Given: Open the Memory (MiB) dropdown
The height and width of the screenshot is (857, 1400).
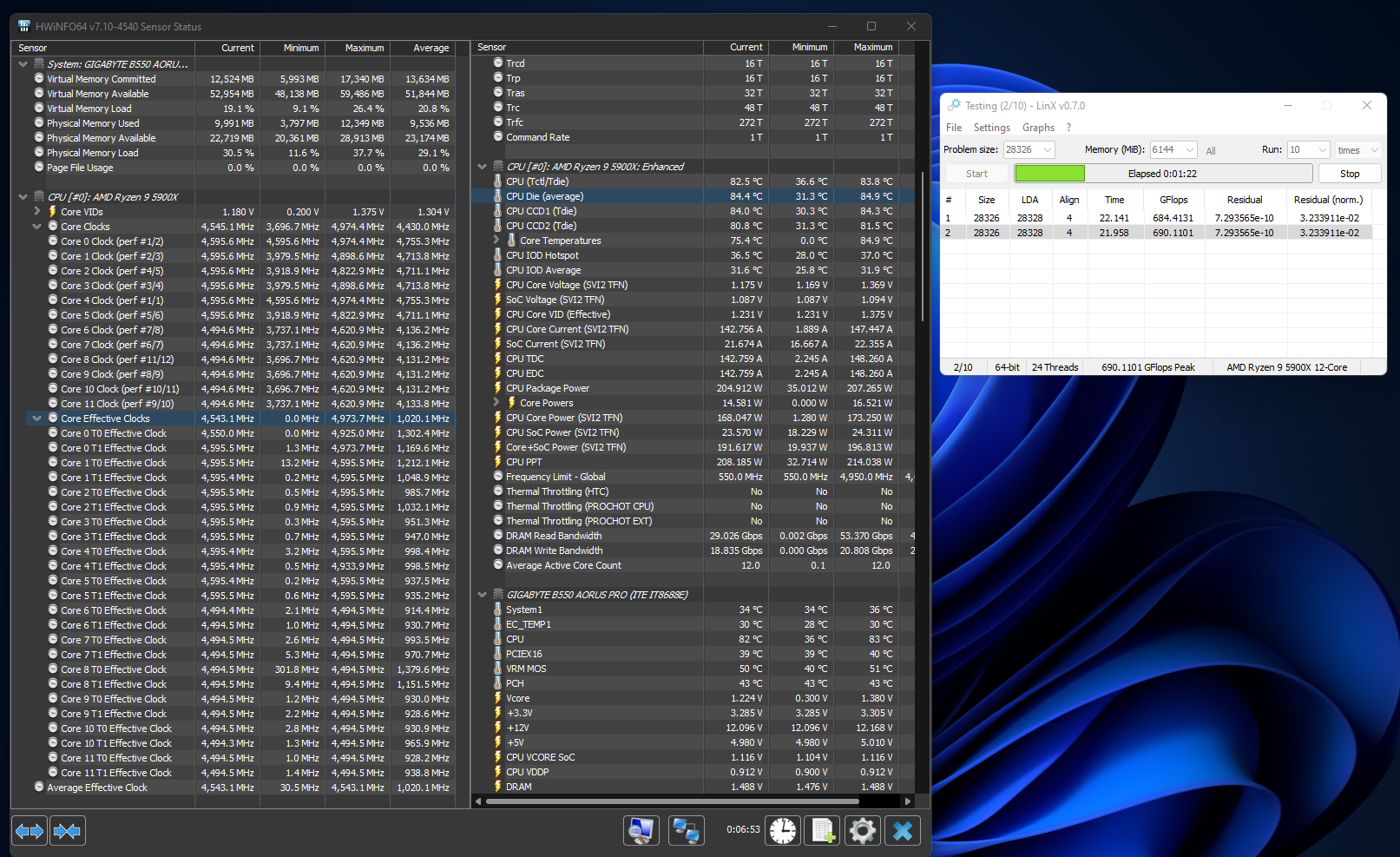Looking at the screenshot, I should [x=1189, y=150].
